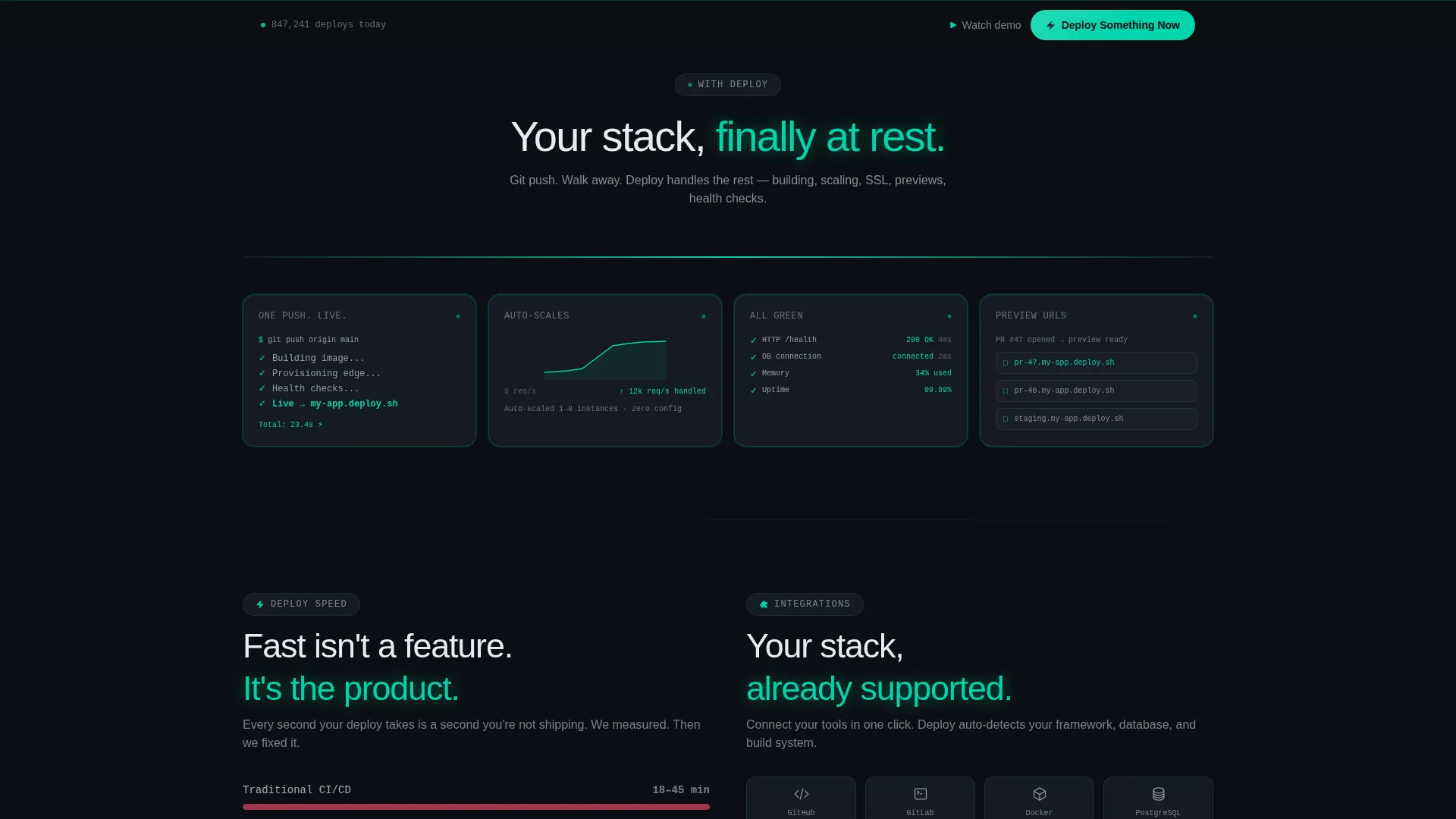Open staging.my-app.deploy.sh preview URL
This screenshot has height=819, width=1456.
tap(1097, 419)
